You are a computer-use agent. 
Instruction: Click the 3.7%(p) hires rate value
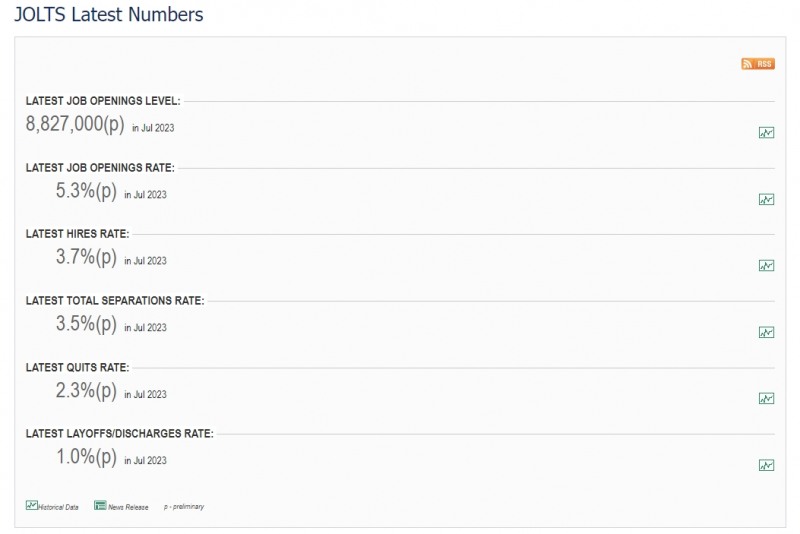(x=86, y=257)
